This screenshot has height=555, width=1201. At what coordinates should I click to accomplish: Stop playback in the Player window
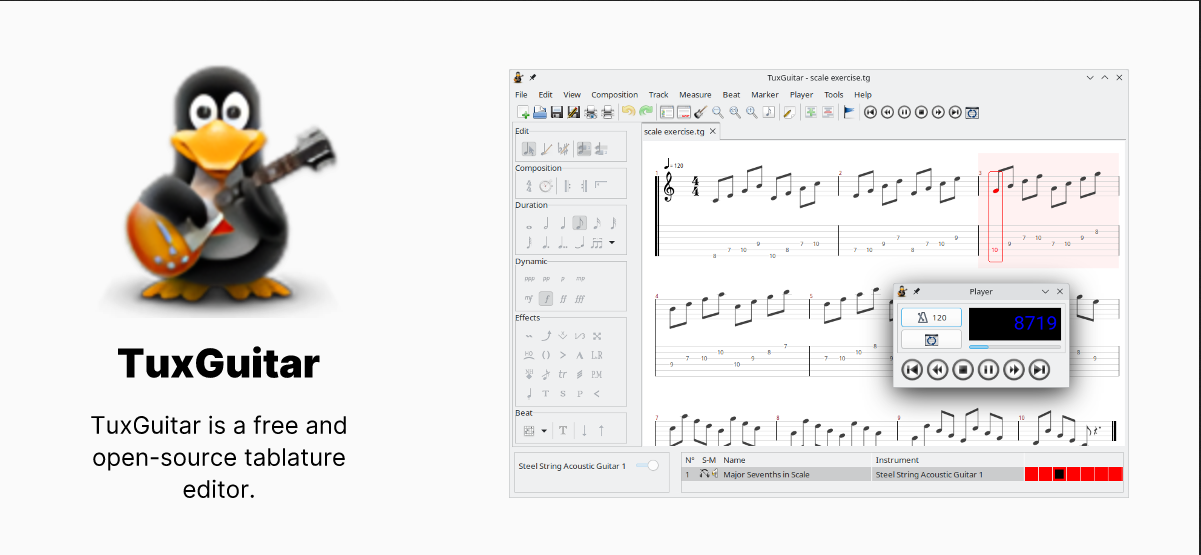click(963, 369)
